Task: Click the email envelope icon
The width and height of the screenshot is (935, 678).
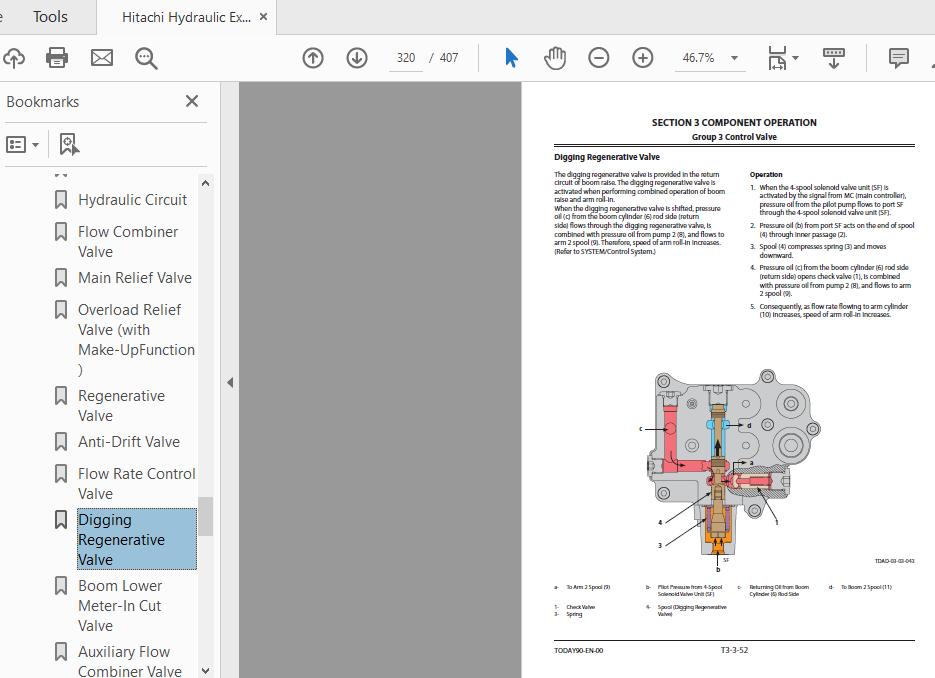Action: 102,58
